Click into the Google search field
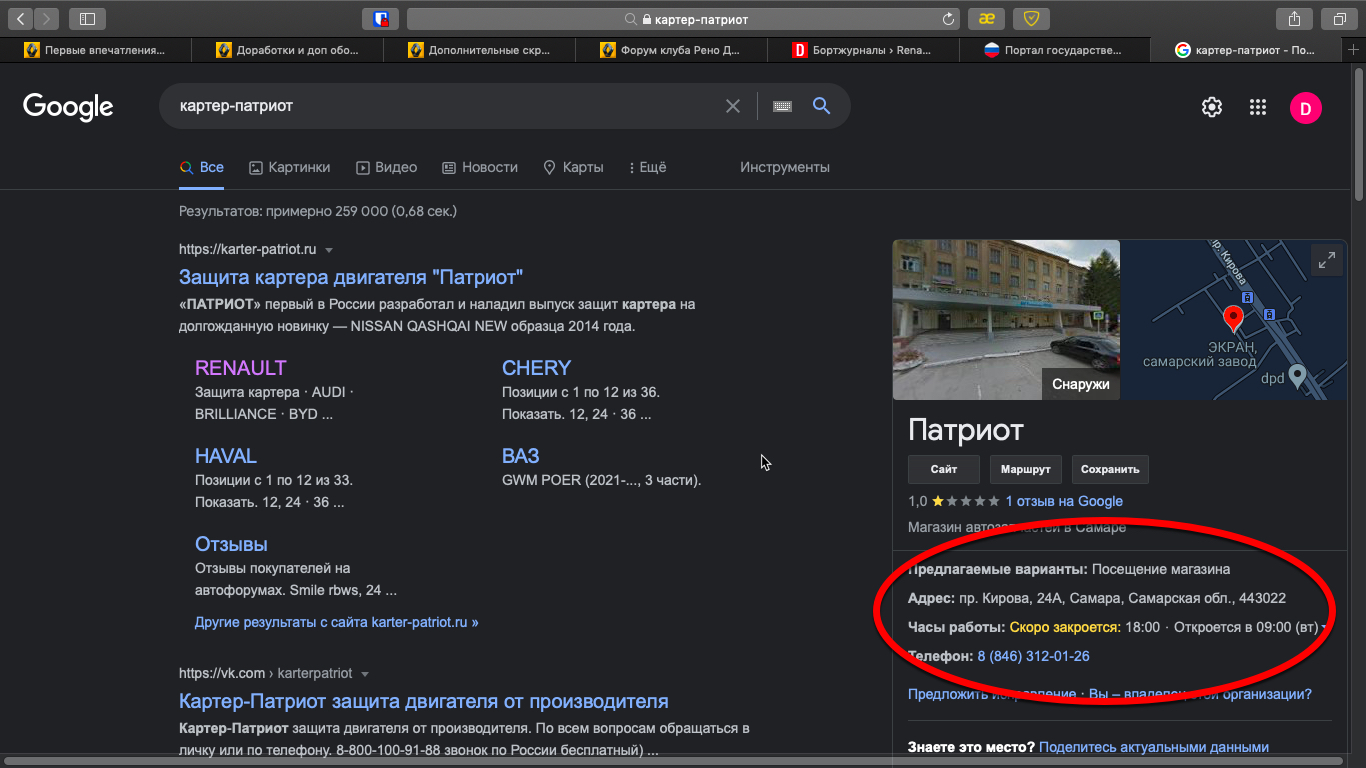 446,106
